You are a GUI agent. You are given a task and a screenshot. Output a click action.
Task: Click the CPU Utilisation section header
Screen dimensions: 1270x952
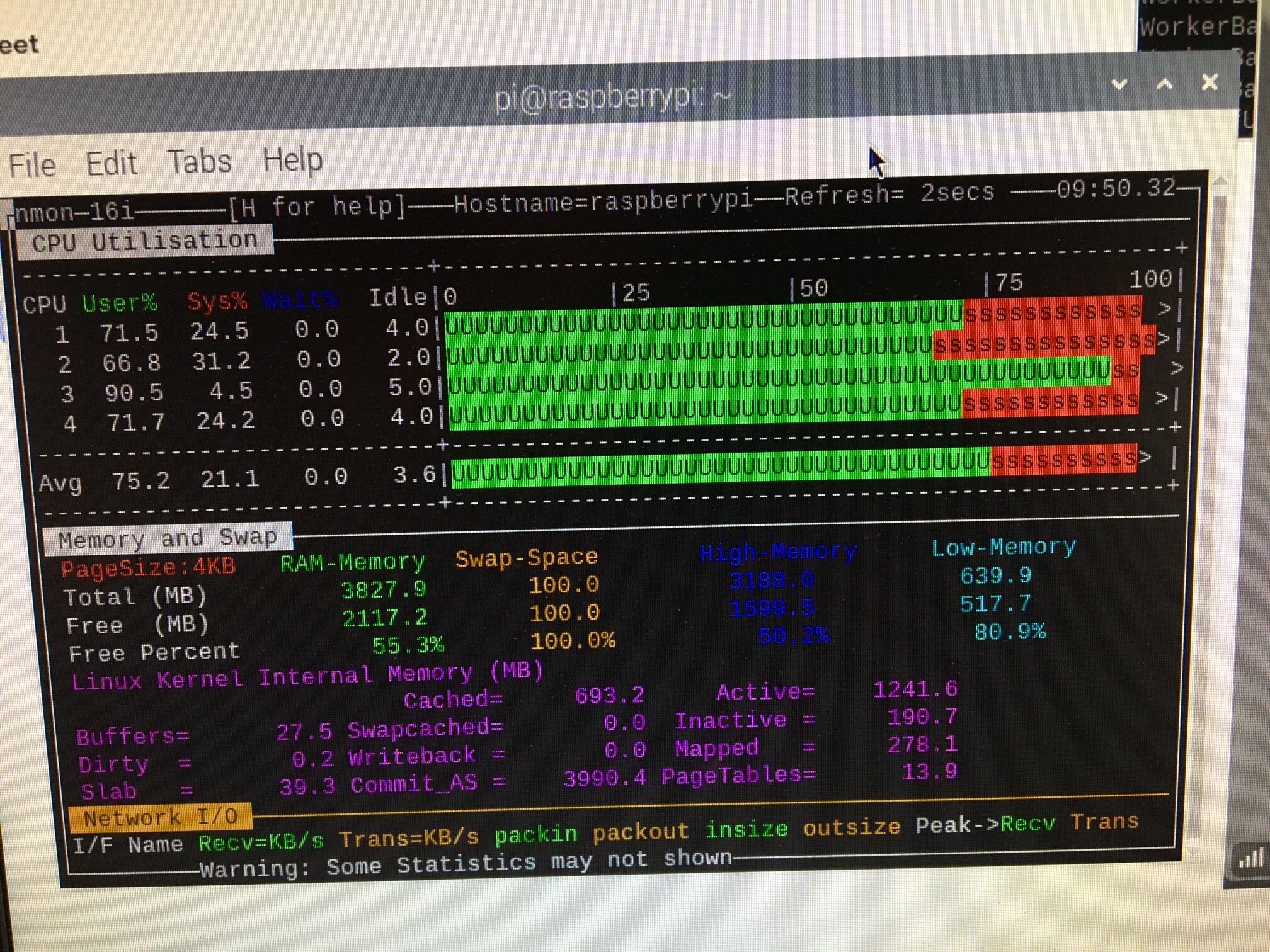pyautogui.click(x=144, y=241)
